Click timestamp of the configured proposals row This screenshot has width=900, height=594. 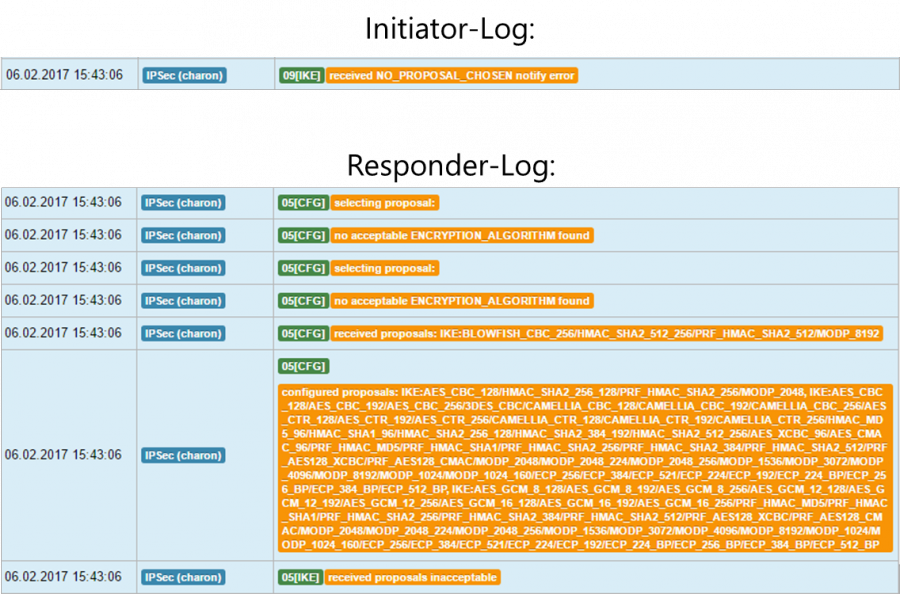click(x=64, y=455)
